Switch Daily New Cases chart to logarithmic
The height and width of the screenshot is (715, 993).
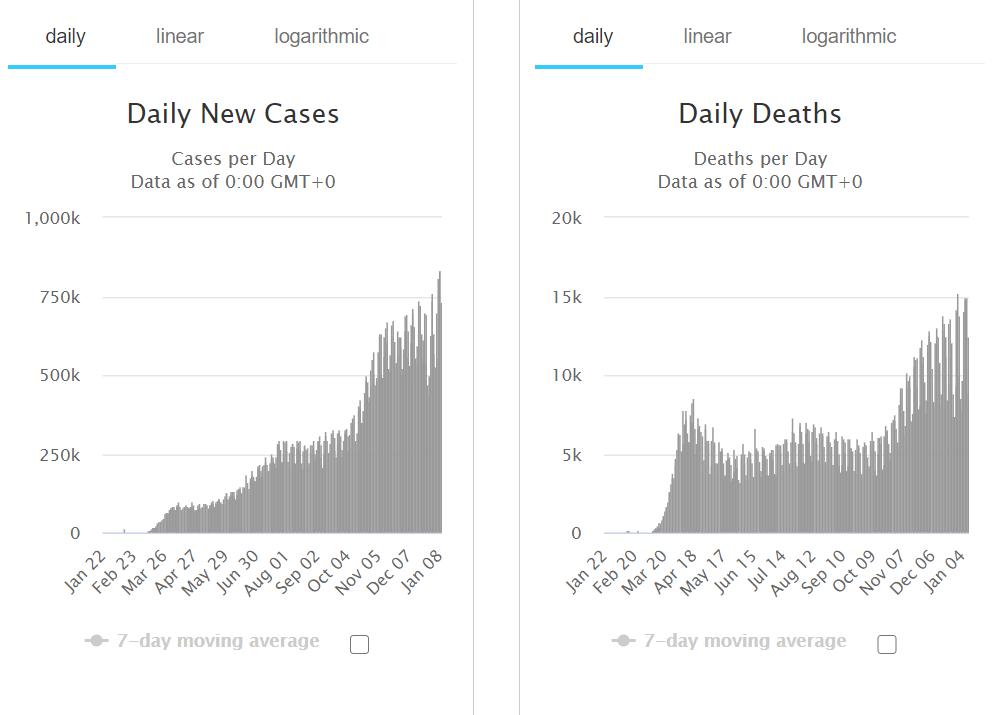tap(321, 36)
